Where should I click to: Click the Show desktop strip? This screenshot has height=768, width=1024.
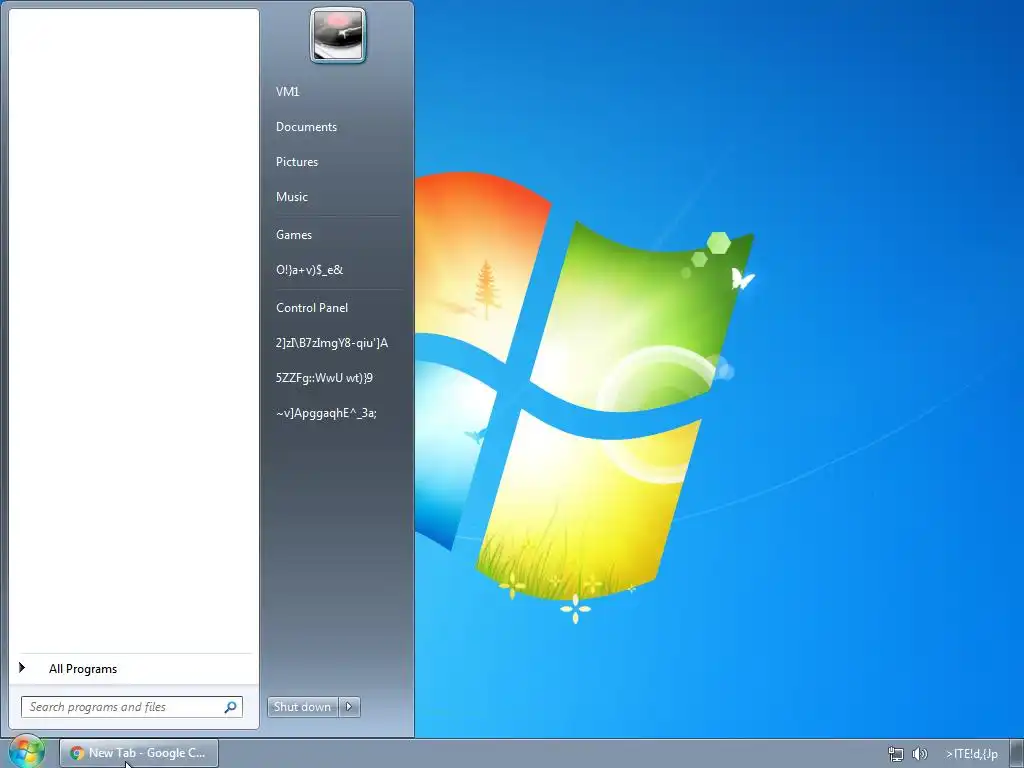pos(1017,754)
